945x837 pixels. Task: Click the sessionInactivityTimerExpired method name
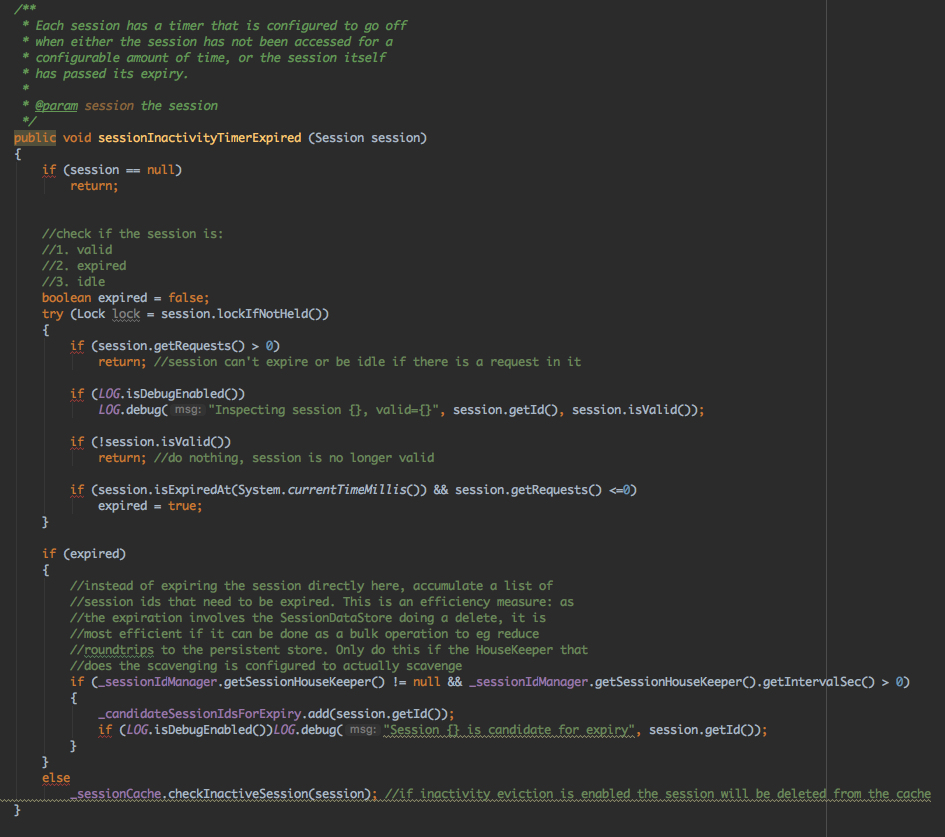(x=199, y=137)
